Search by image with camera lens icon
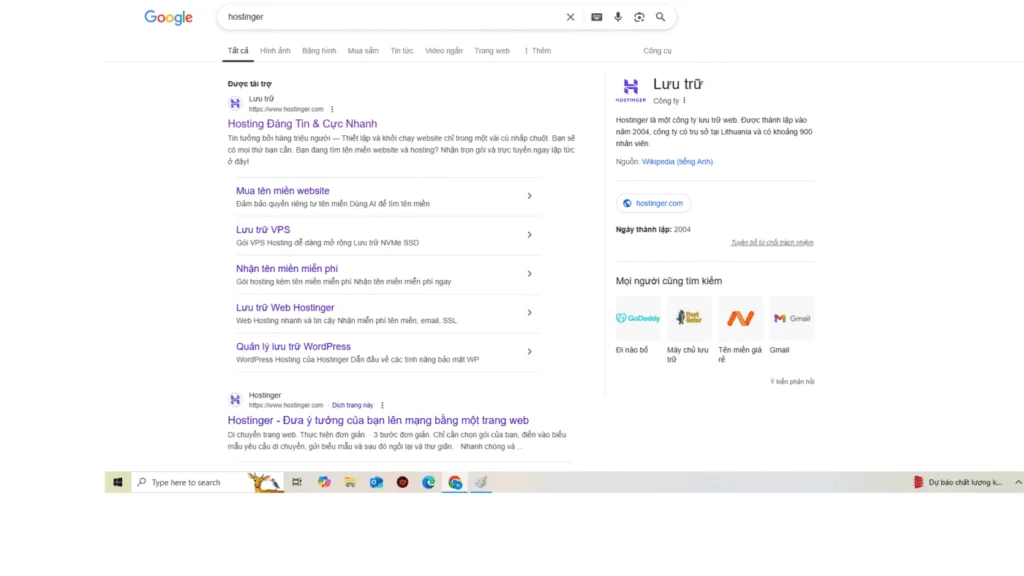This screenshot has width=1024, height=576. point(639,17)
